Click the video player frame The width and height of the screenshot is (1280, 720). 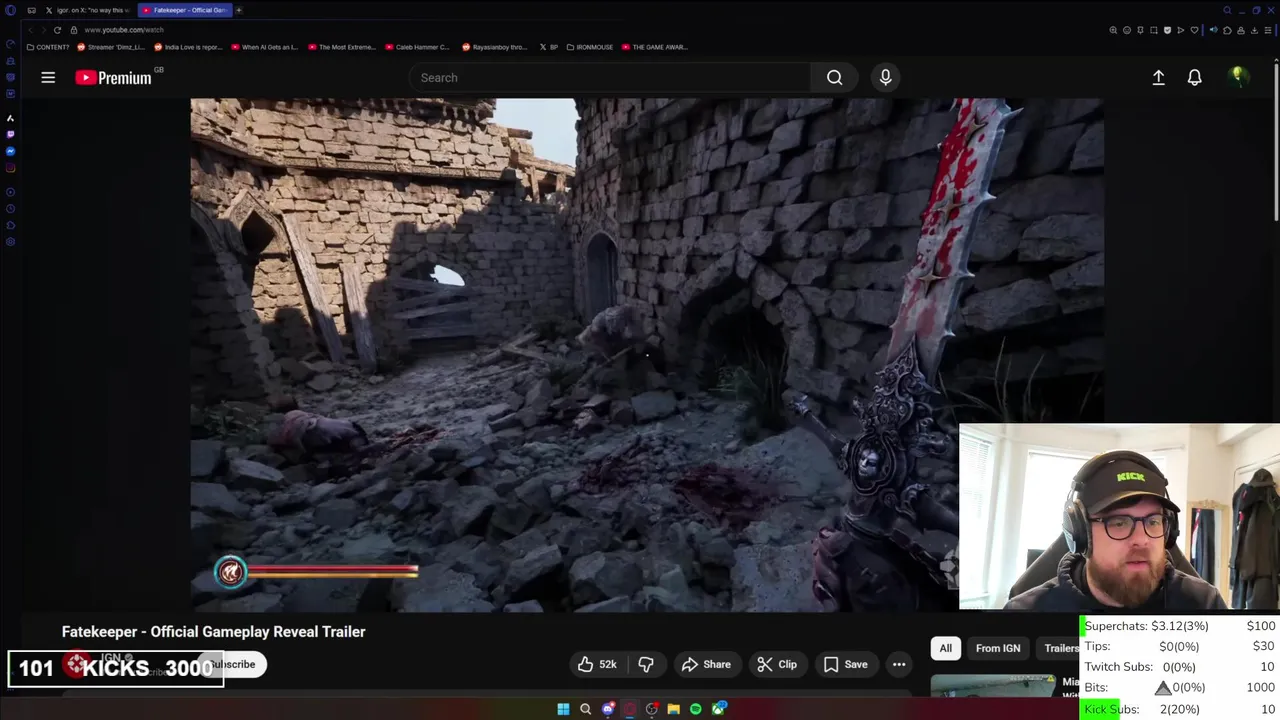(647, 354)
